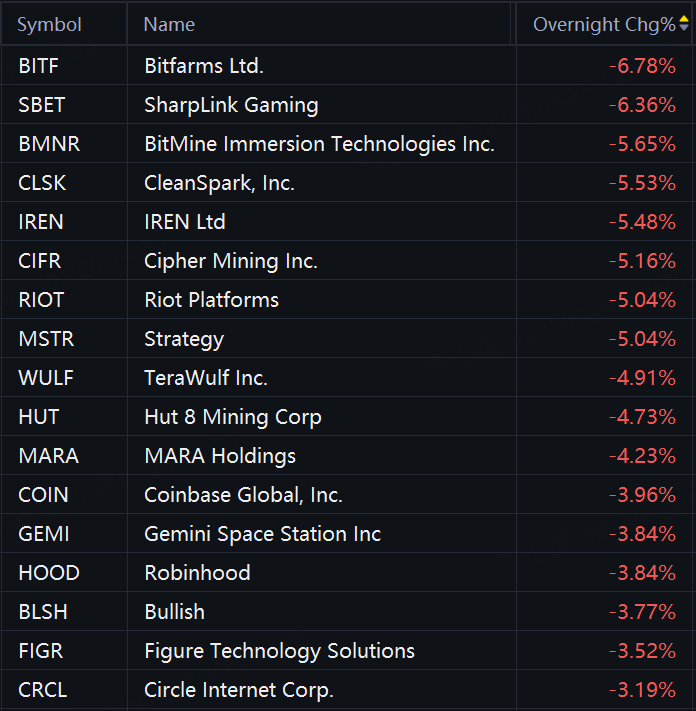Click the sort arrows beside Overnight Chg%
Screen dimensions: 696x711
click(x=684, y=24)
